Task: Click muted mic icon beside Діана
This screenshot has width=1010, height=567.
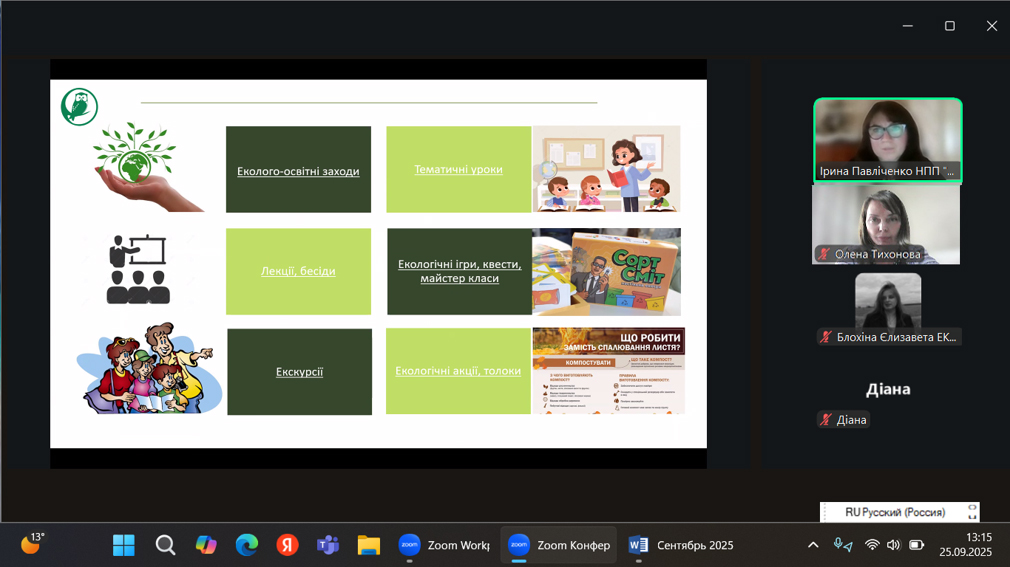Action: (x=826, y=420)
